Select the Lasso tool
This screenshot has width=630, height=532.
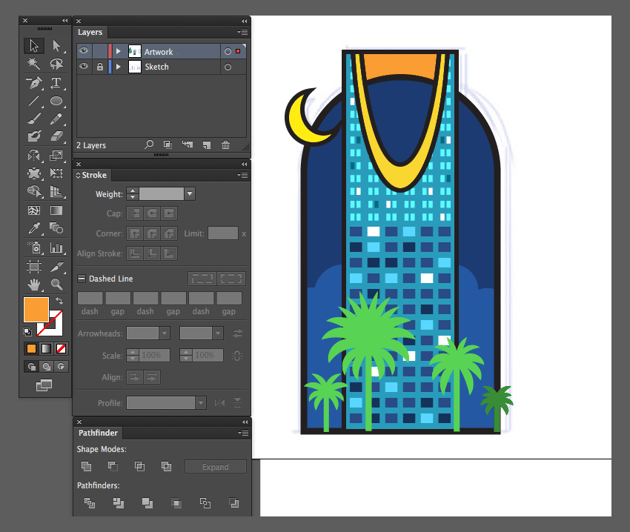(56, 64)
